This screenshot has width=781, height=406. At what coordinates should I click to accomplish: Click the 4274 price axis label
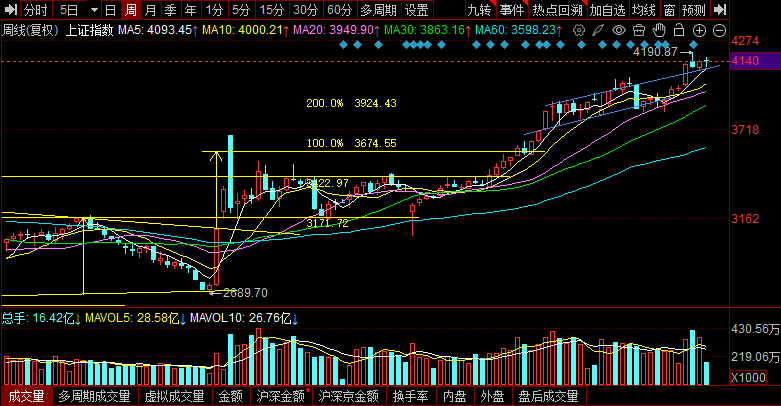click(x=745, y=41)
